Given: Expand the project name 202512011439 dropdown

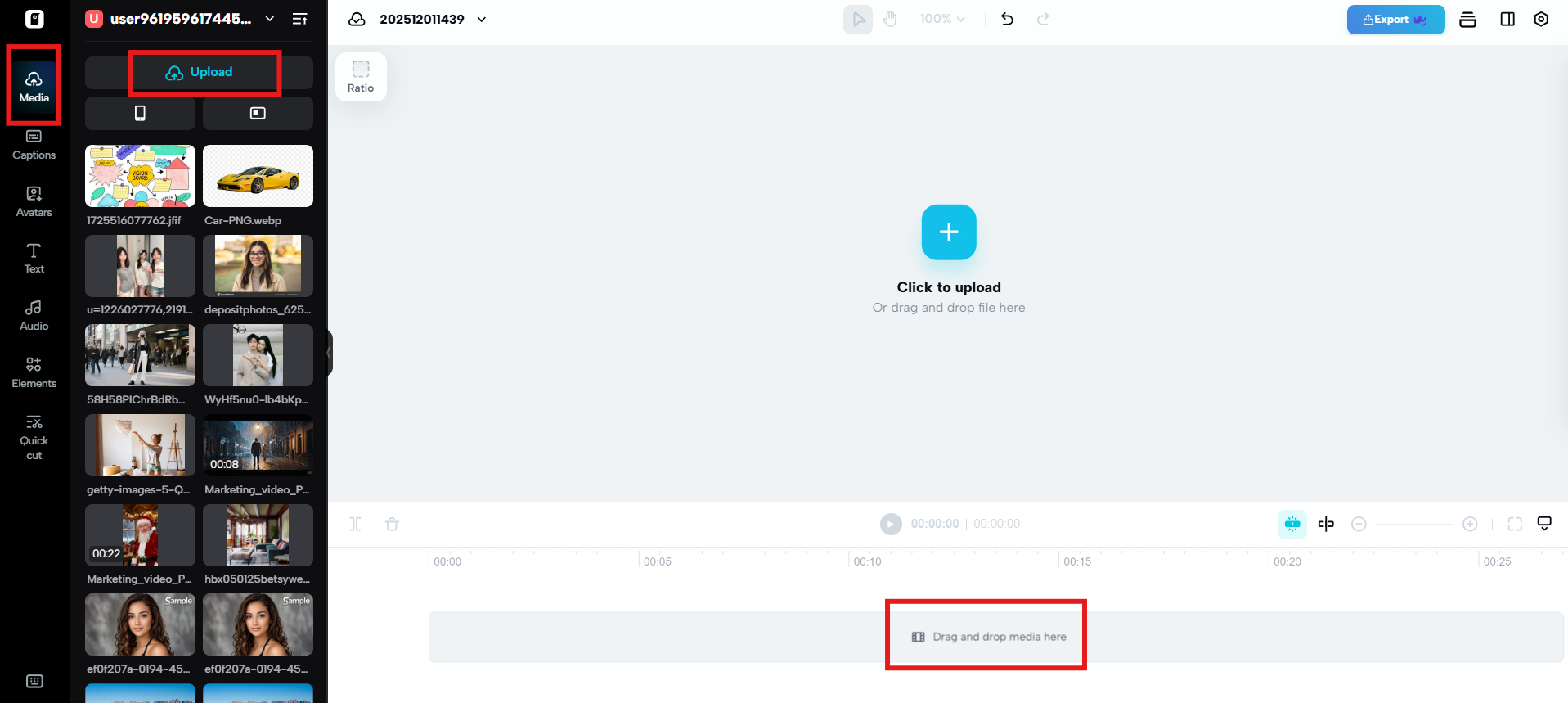Looking at the screenshot, I should [x=482, y=19].
